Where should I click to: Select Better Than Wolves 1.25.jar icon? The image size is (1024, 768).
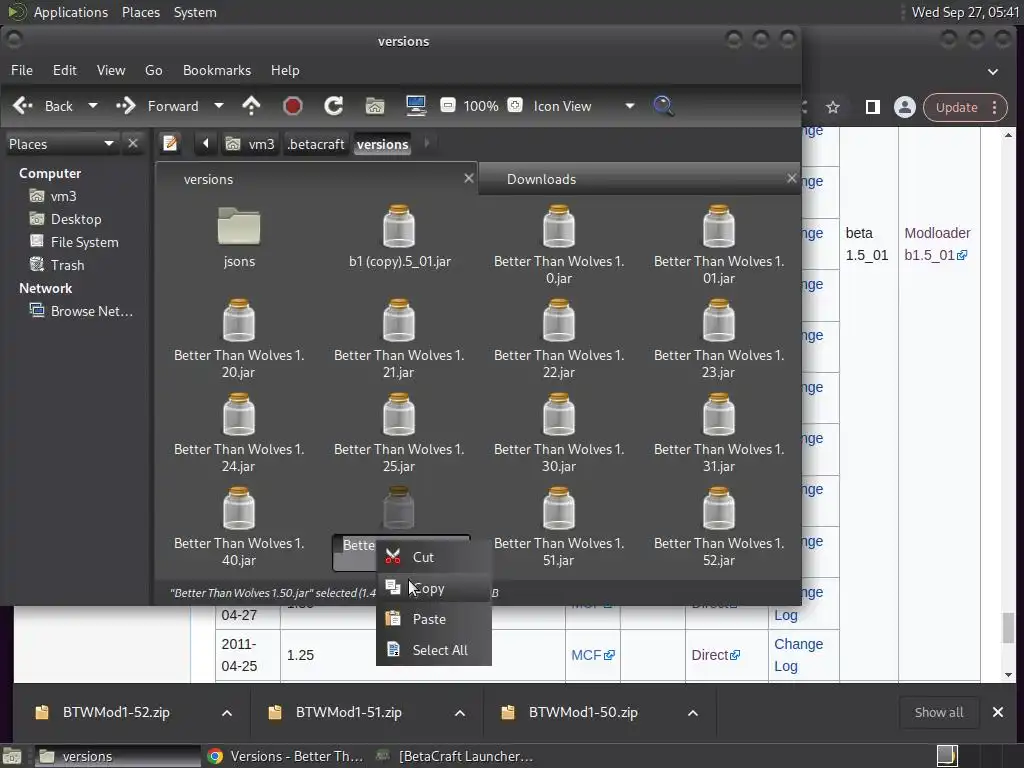click(399, 415)
